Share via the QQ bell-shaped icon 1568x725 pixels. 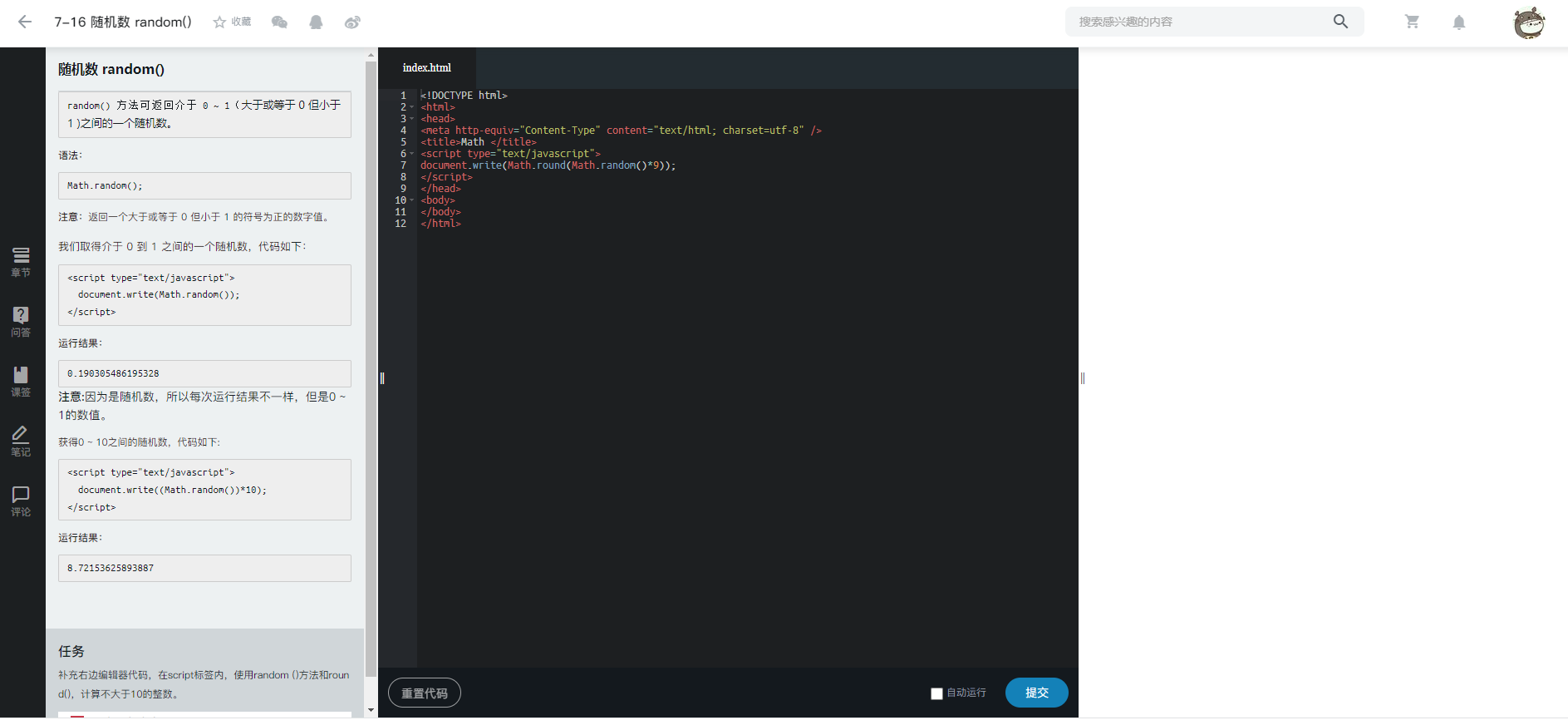316,22
